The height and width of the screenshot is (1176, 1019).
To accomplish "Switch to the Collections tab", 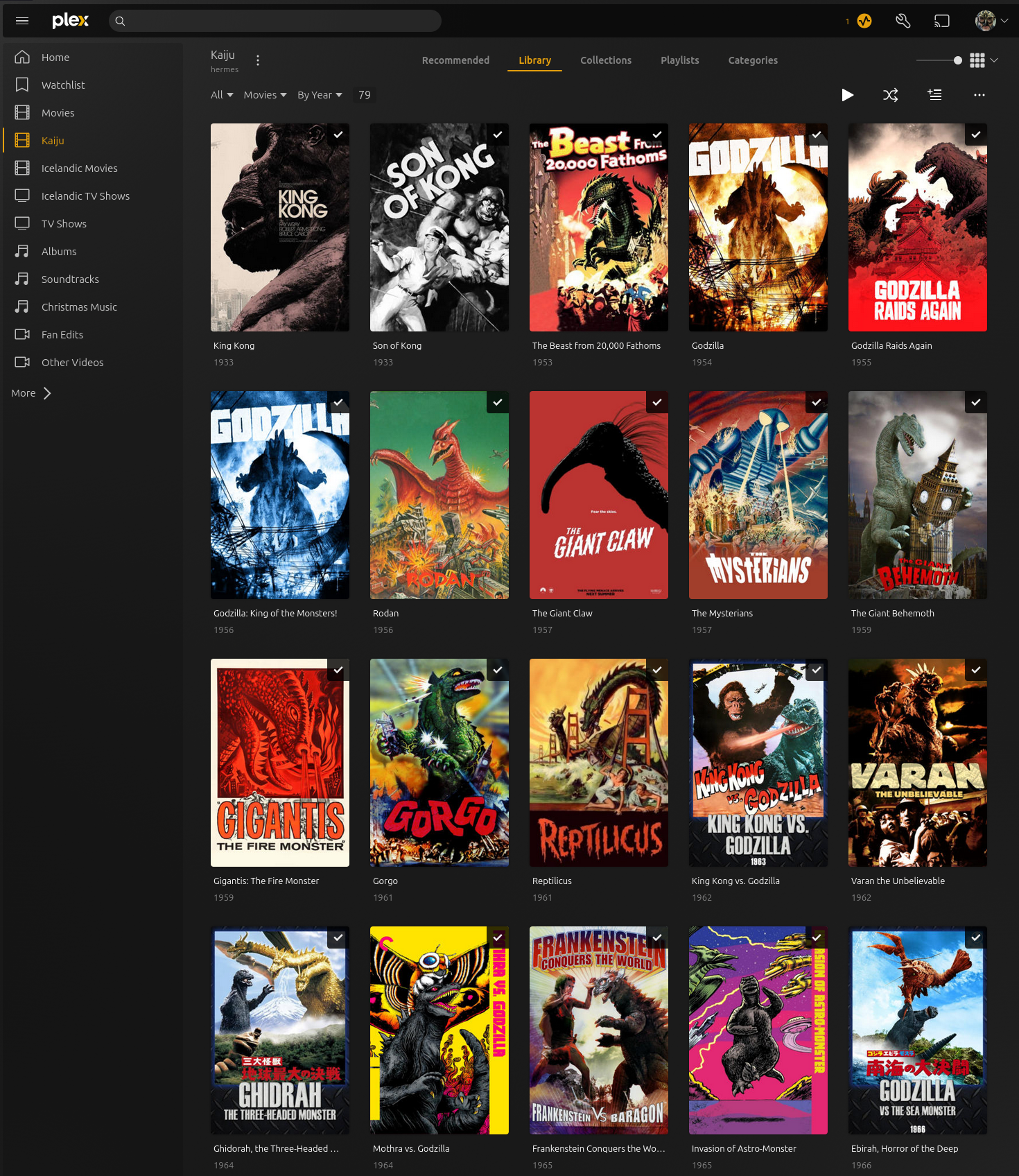I will click(606, 60).
